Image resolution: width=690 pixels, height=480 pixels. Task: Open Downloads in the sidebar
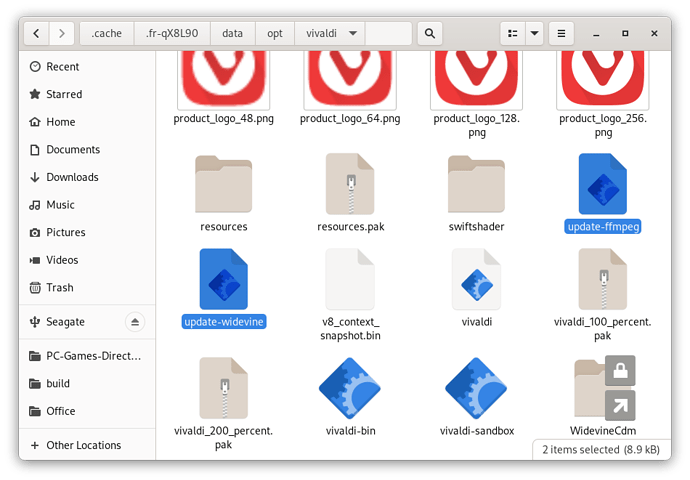tap(87, 177)
